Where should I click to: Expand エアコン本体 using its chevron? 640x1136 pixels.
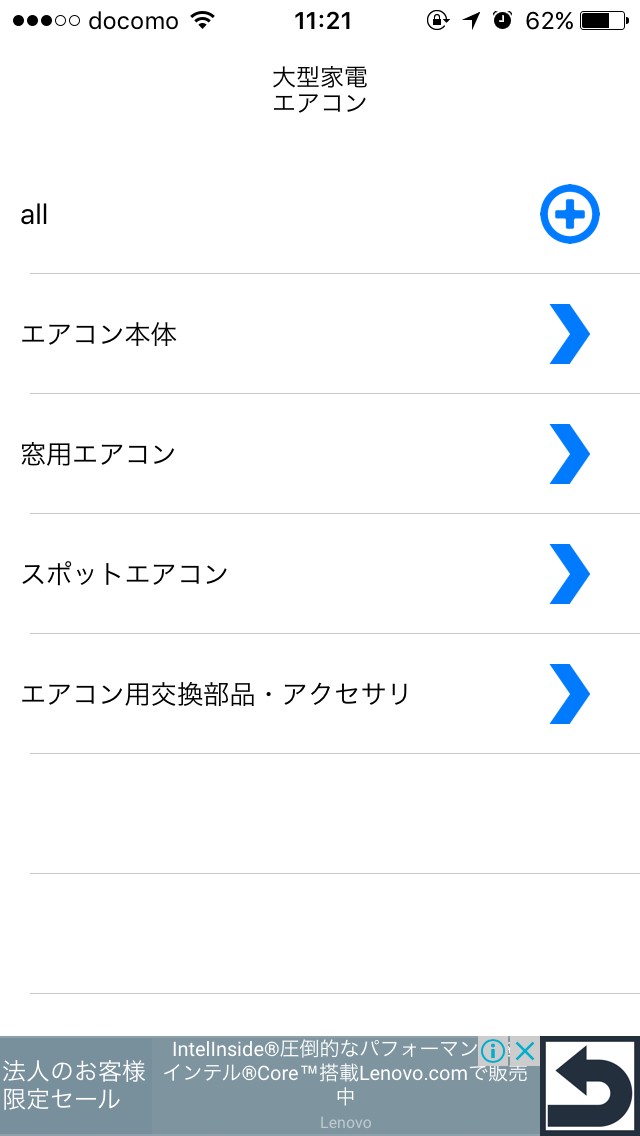pyautogui.click(x=570, y=334)
